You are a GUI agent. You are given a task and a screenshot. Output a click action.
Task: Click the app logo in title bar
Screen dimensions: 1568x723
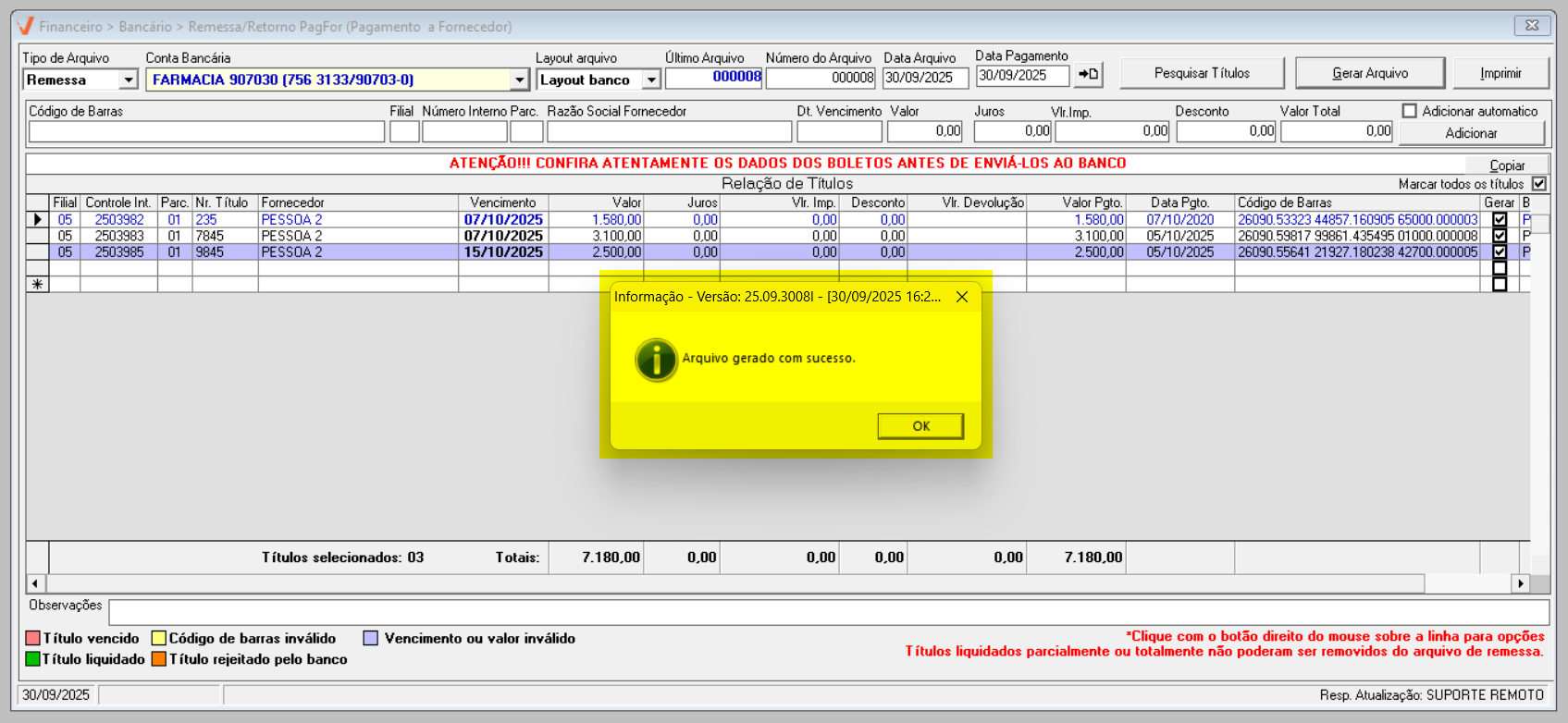26,26
